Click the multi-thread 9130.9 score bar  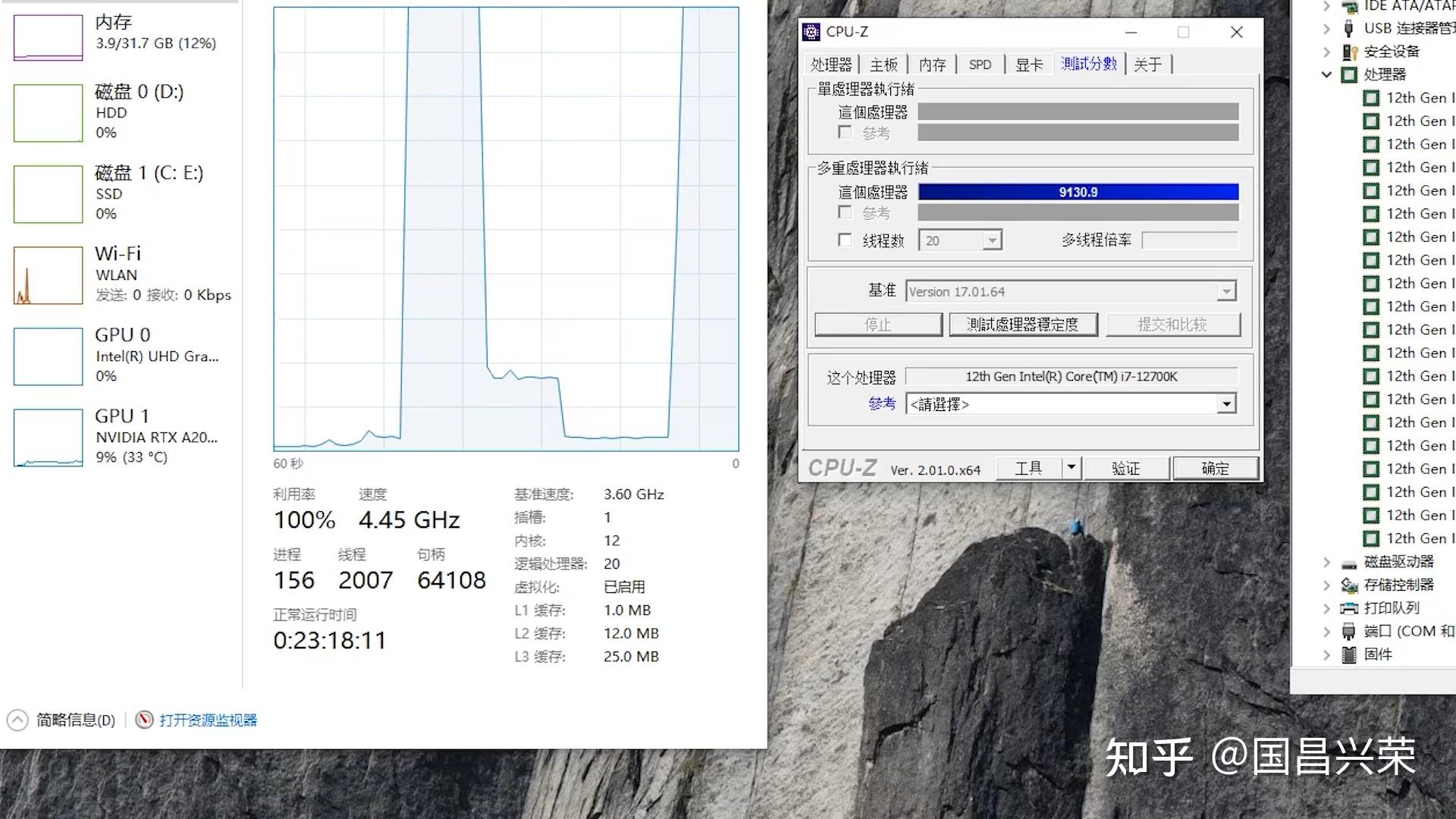point(1078,192)
